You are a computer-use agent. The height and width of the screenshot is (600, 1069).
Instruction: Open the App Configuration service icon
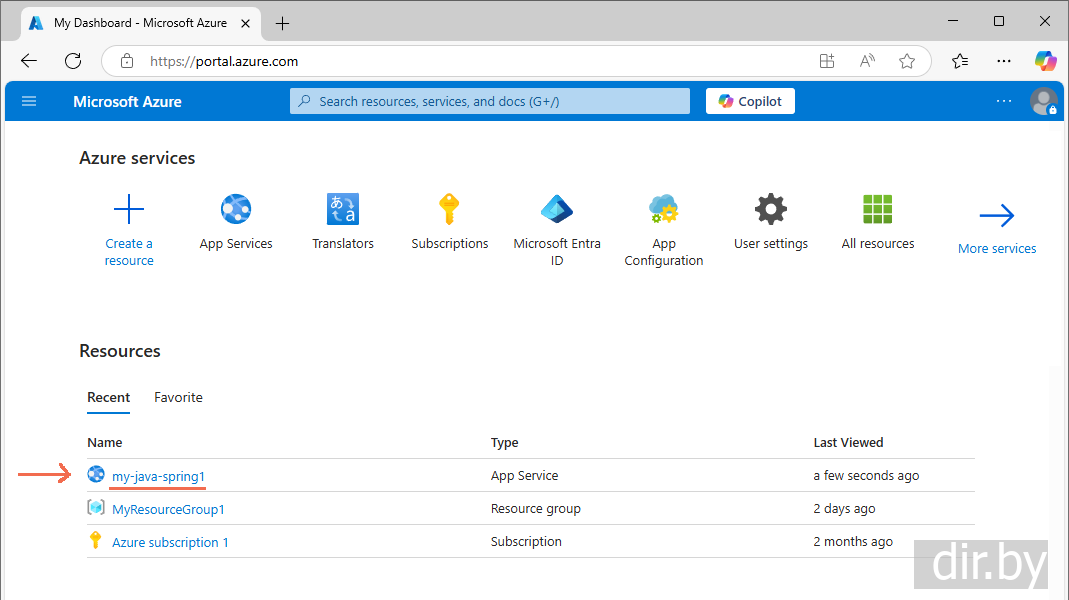(664, 210)
